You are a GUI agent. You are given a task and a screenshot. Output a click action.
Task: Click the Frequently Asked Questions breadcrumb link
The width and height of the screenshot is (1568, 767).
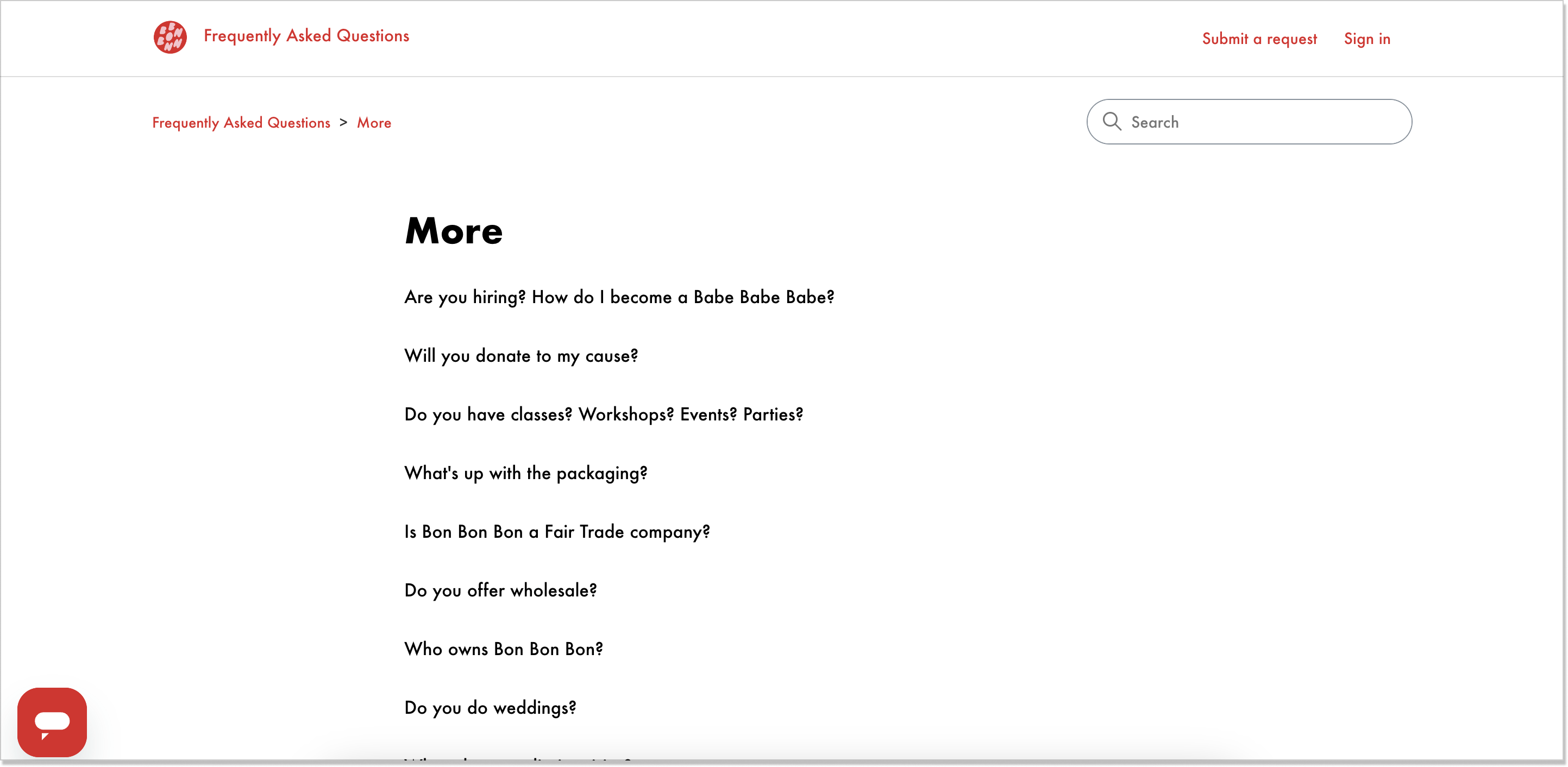coord(240,123)
